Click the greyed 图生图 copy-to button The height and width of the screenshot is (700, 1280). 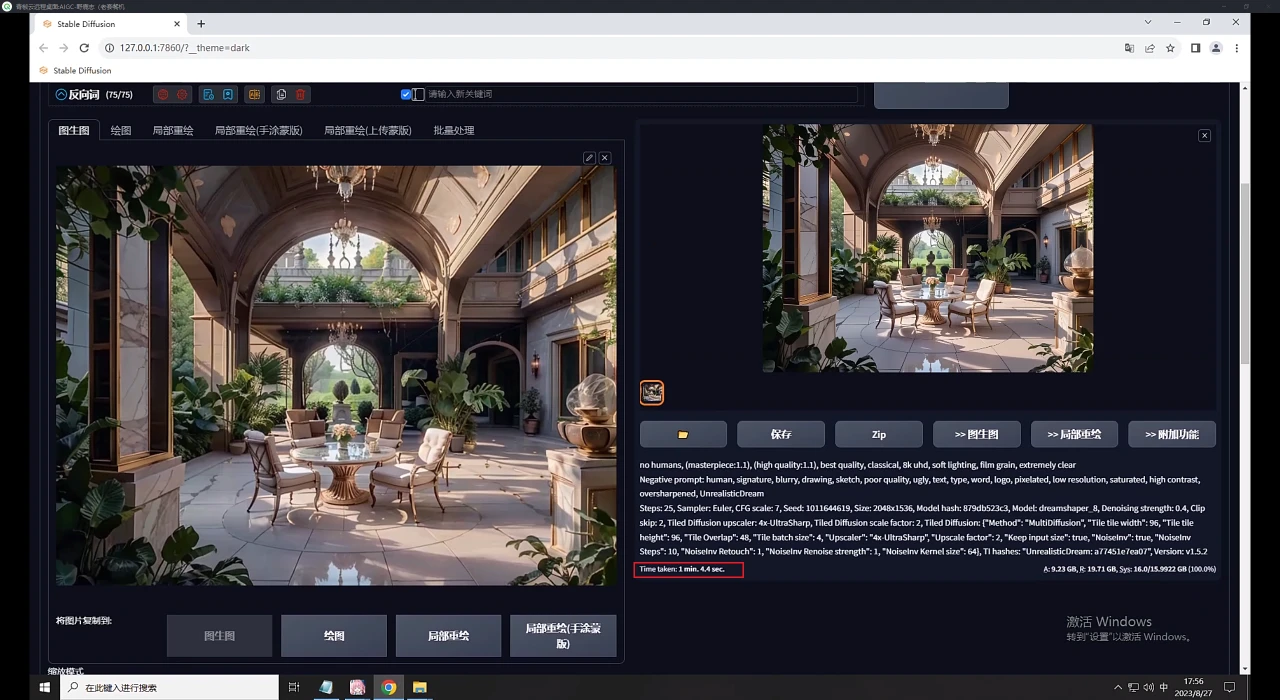pyautogui.click(x=219, y=636)
